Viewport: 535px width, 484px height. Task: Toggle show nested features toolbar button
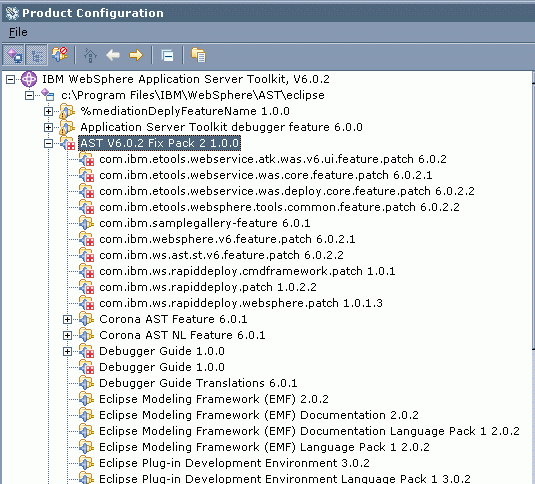pos(37,55)
